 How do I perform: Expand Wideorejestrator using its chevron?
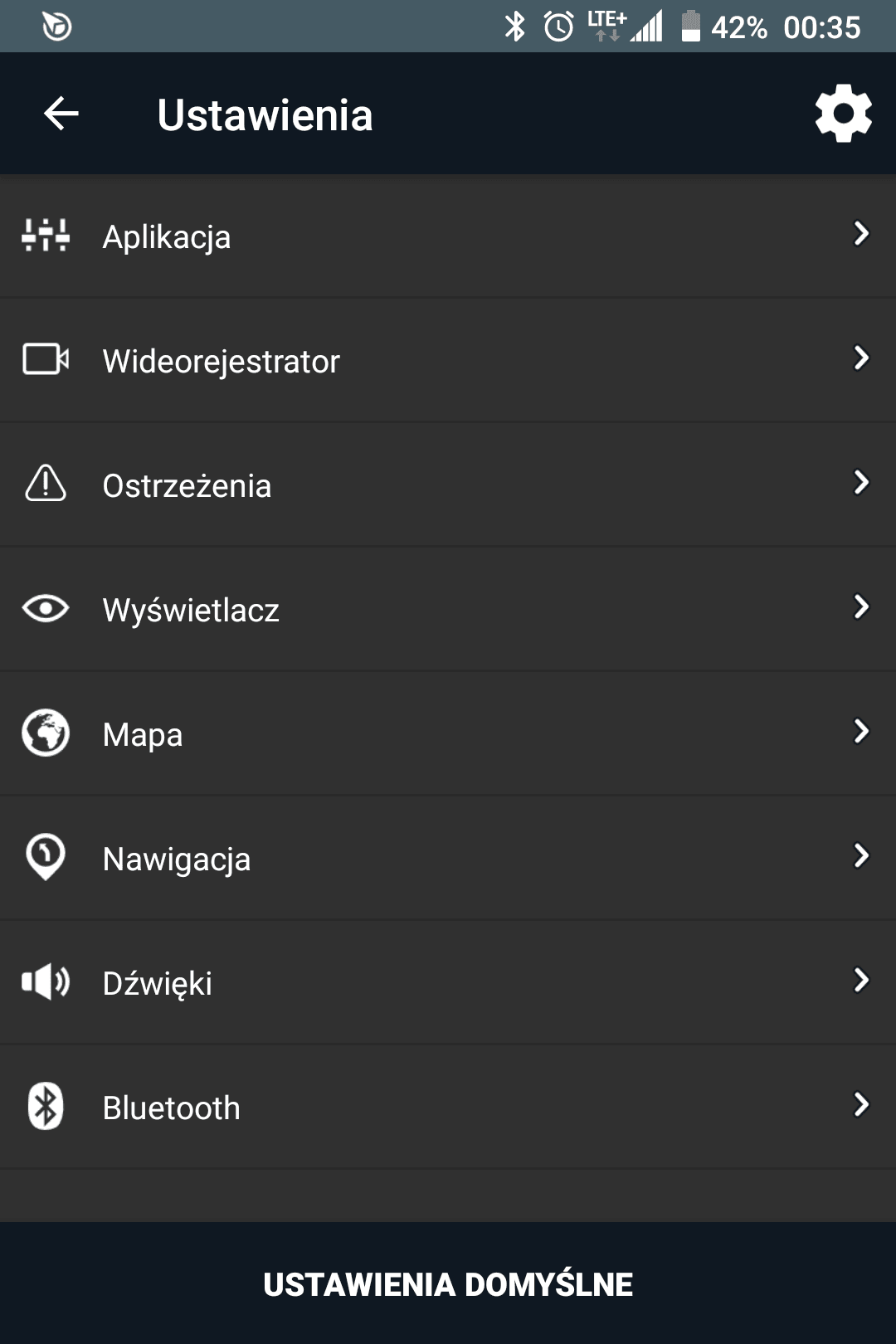pos(861,358)
